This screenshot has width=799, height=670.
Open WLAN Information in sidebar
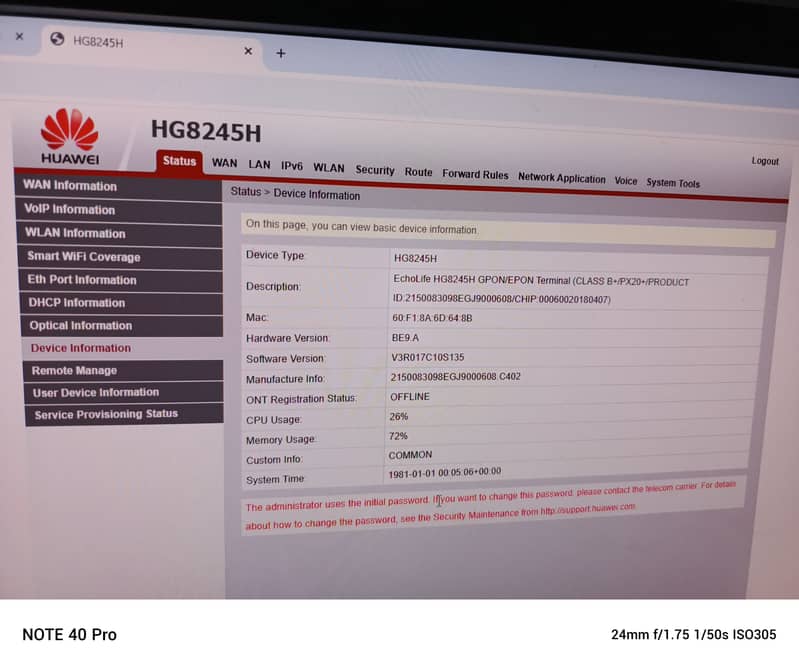pos(119,233)
